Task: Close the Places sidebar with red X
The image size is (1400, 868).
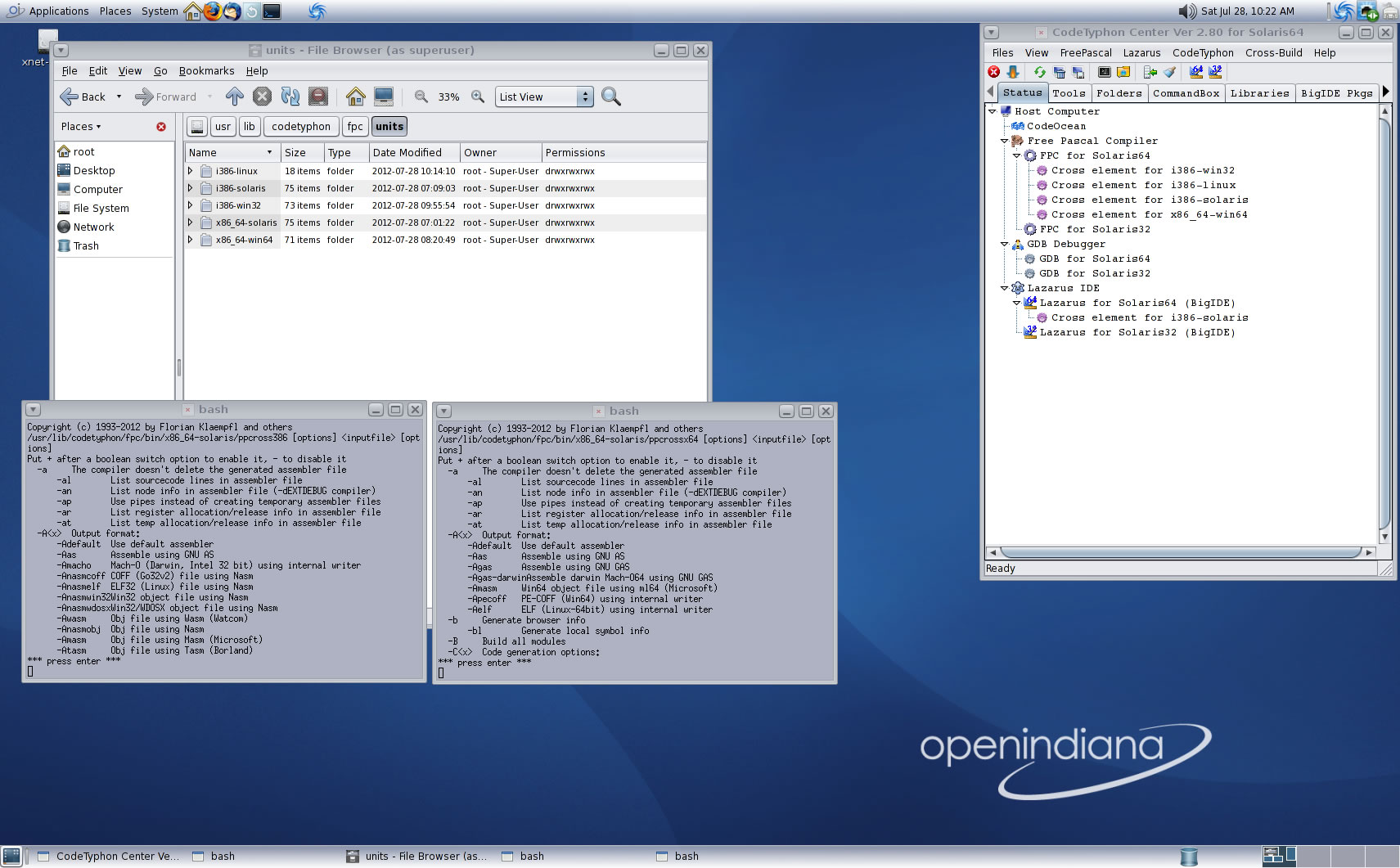Action: point(161,127)
